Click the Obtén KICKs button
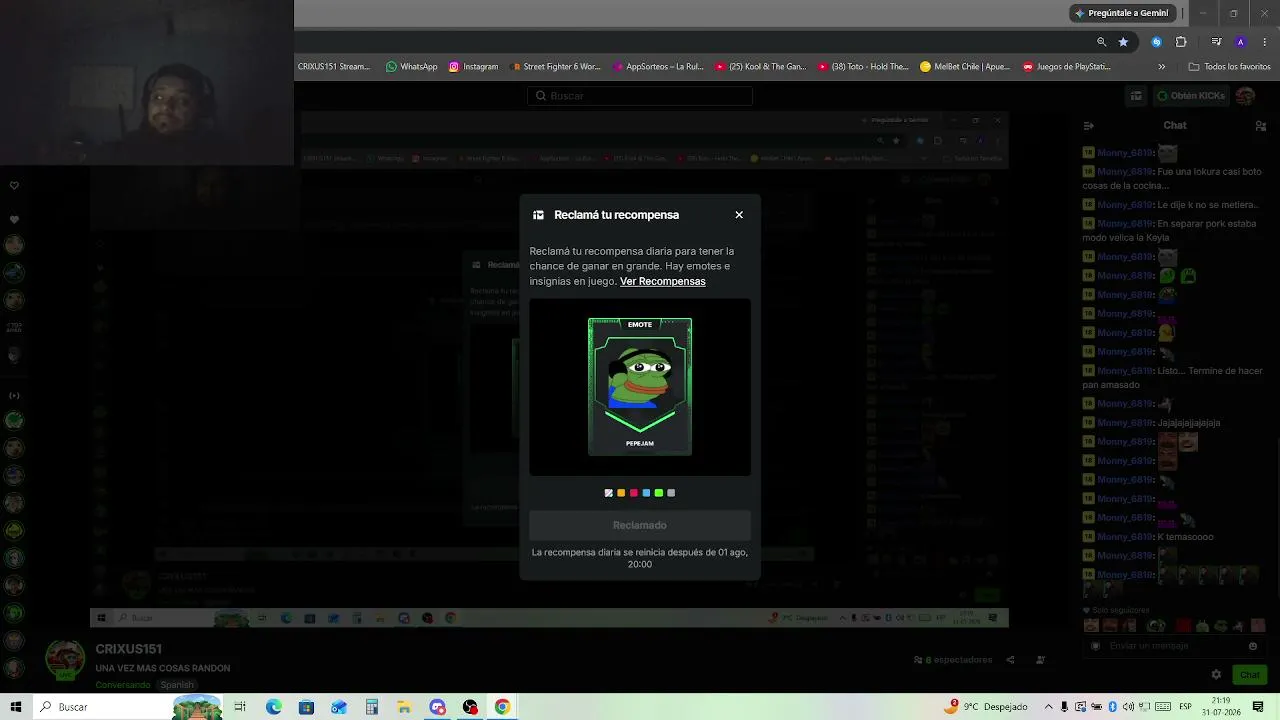The image size is (1280, 720). 1191,96
